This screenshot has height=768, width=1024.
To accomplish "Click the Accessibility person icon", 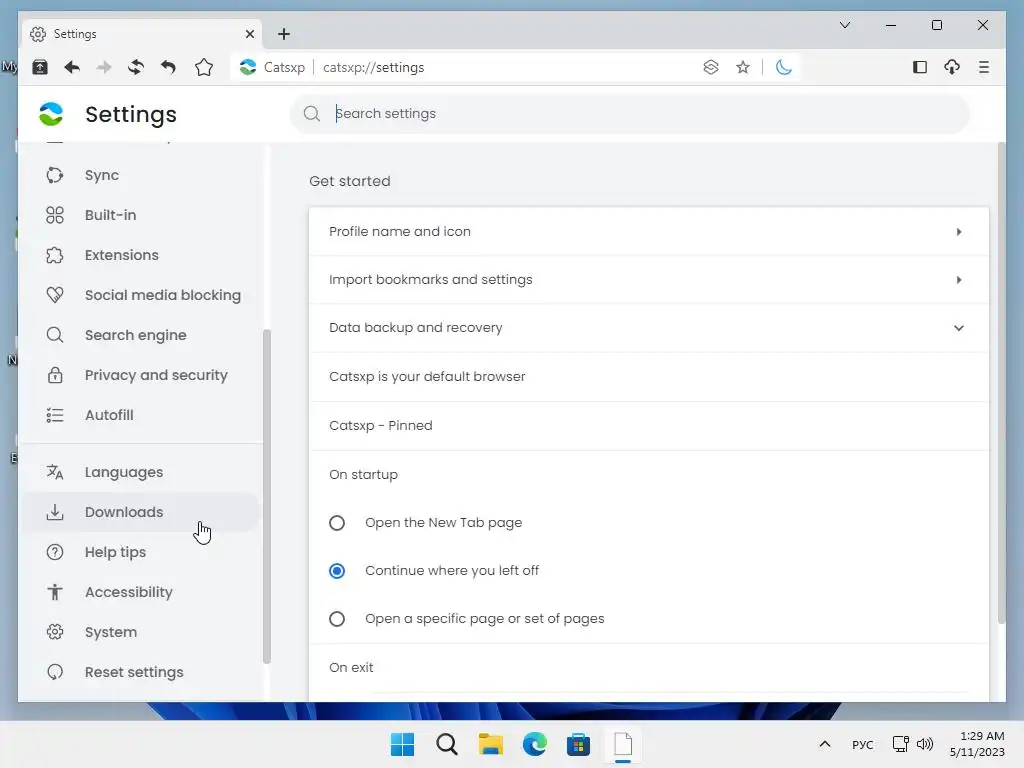I will click(55, 592).
